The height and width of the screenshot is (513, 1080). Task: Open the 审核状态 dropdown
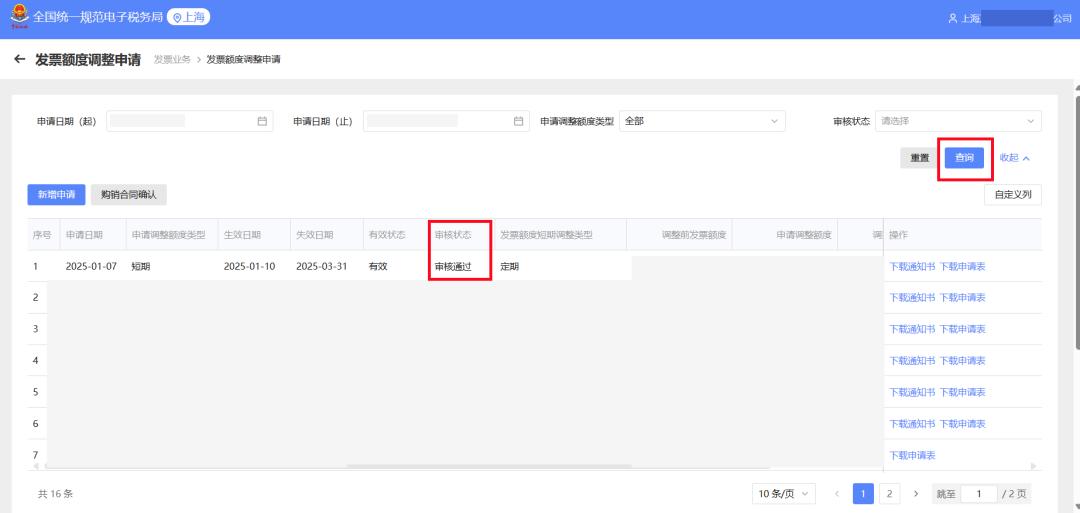pyautogui.click(x=957, y=121)
